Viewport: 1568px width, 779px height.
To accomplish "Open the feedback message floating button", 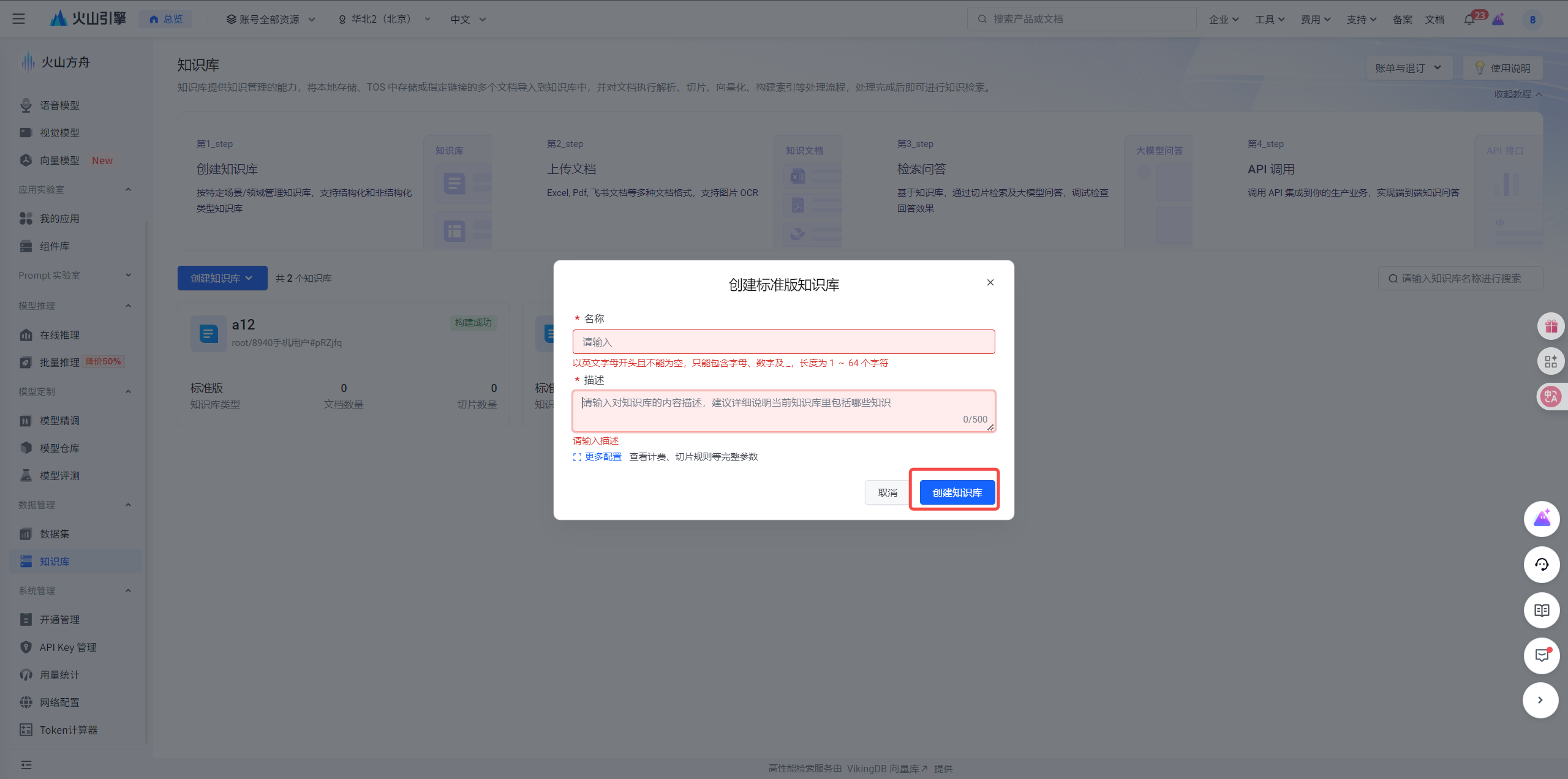I will [1542, 655].
